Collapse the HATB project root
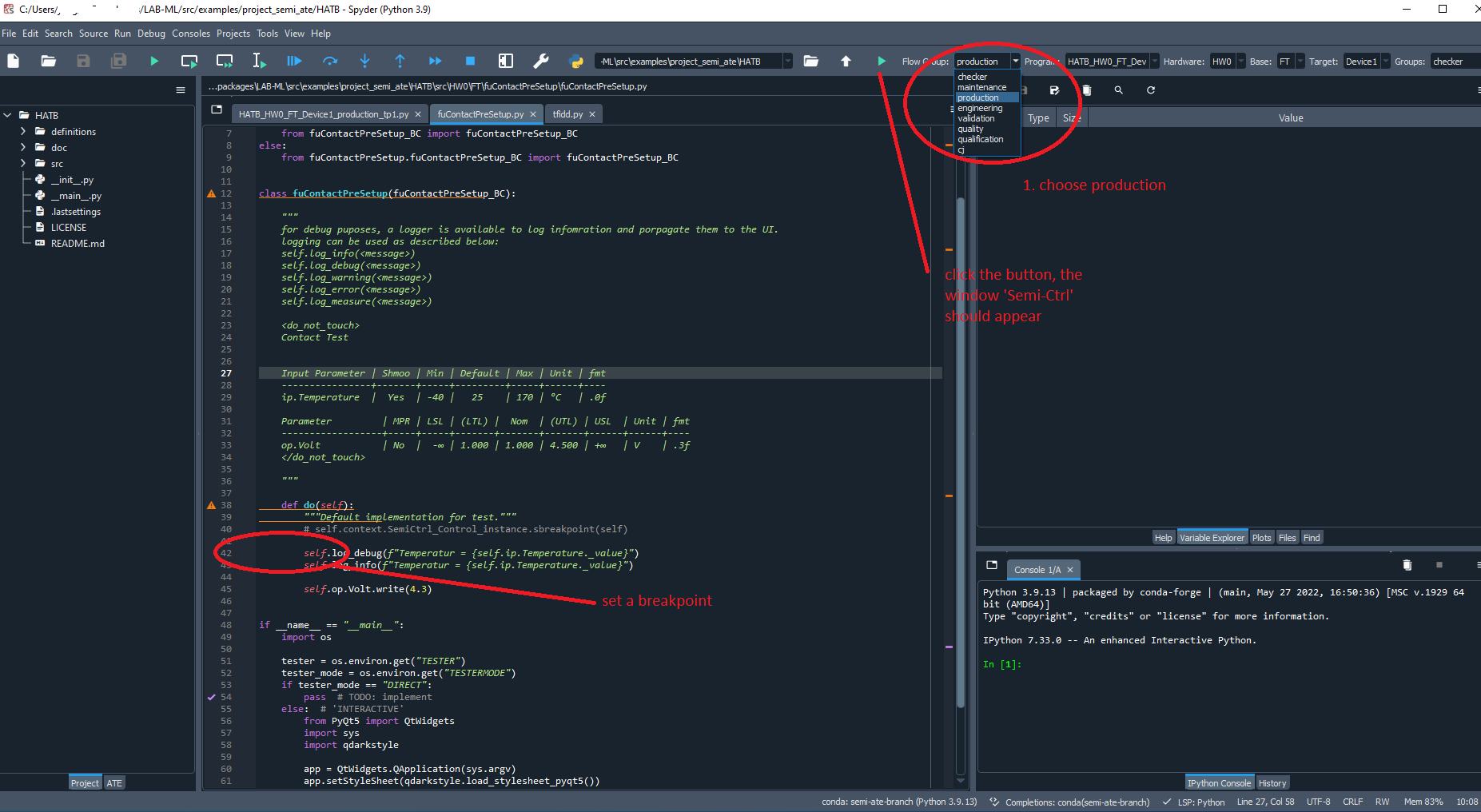This screenshot has width=1481, height=812. coord(7,115)
